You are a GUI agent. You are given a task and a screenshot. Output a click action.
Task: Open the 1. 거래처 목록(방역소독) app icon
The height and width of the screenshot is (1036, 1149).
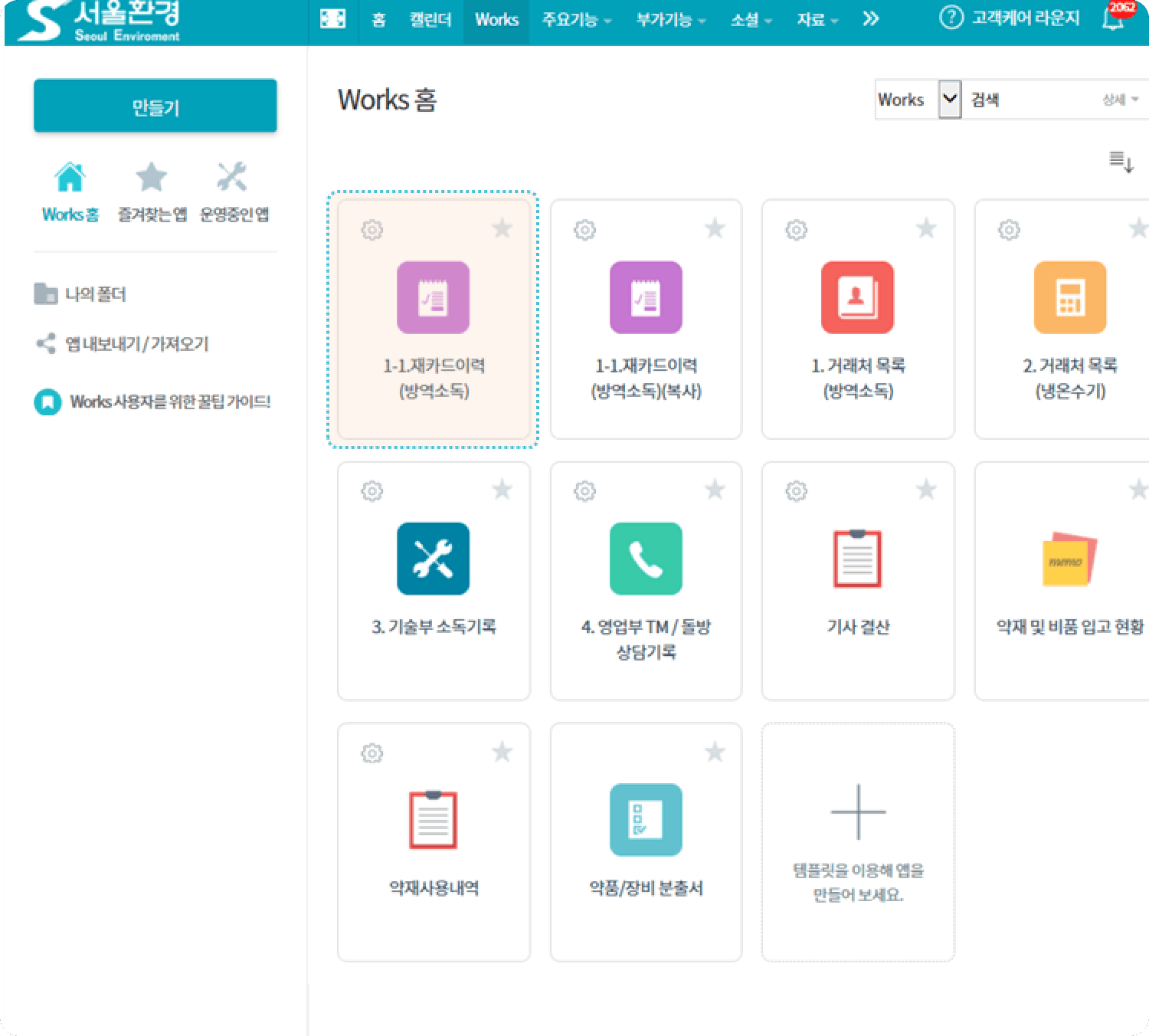[x=857, y=297]
